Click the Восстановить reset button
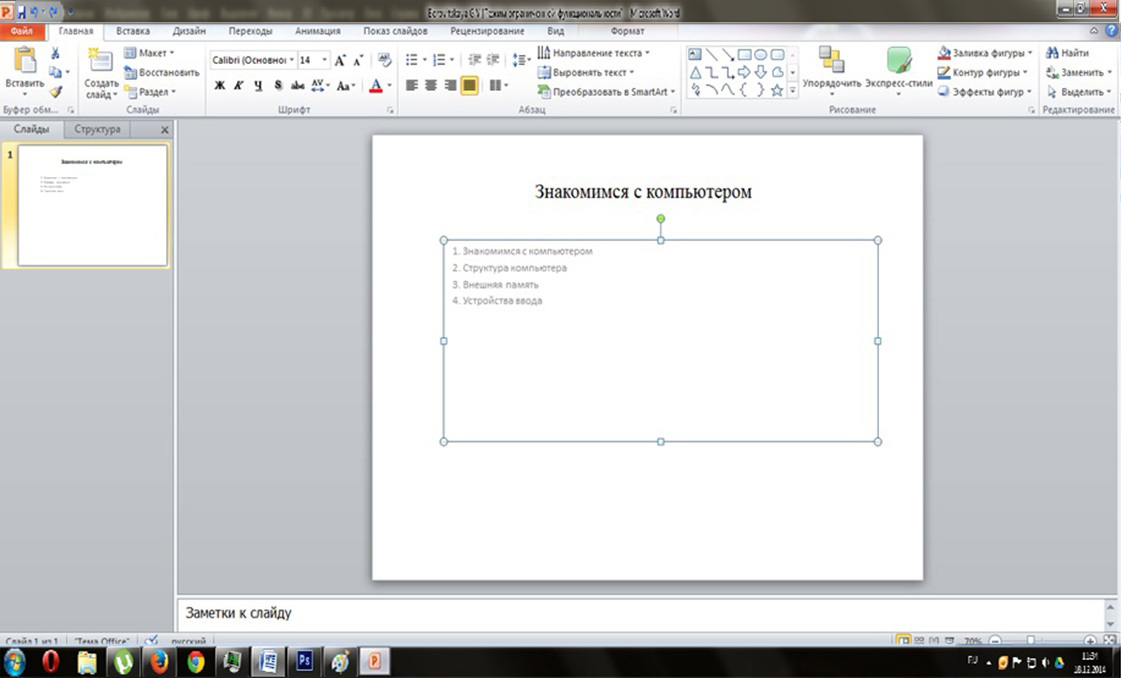Viewport: 1121px width, 678px height. click(x=162, y=72)
